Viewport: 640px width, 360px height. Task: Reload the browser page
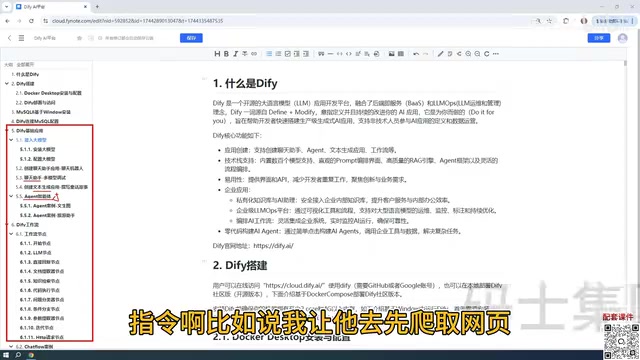pyautogui.click(x=31, y=21)
